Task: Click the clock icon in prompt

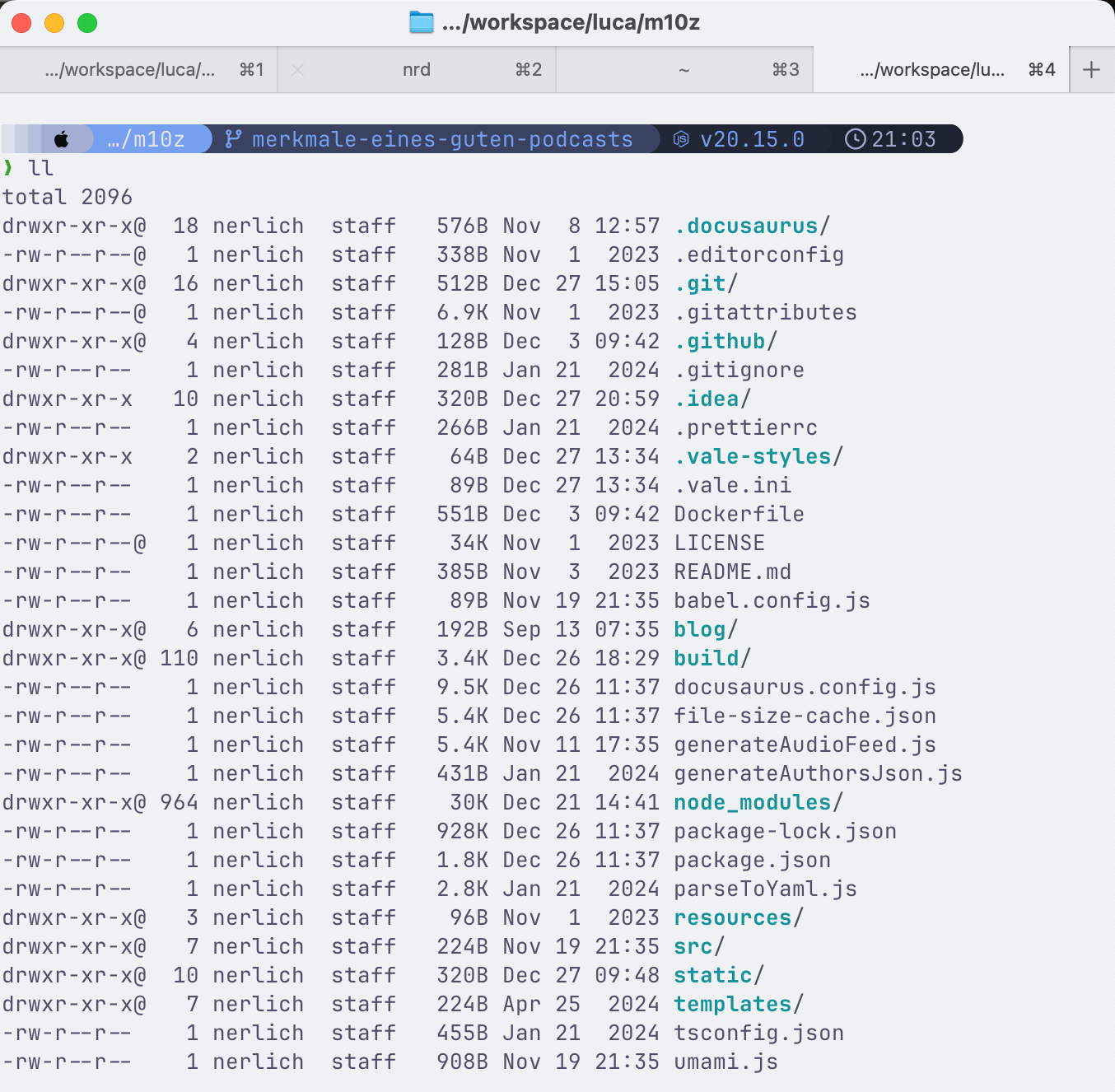Action: click(856, 139)
